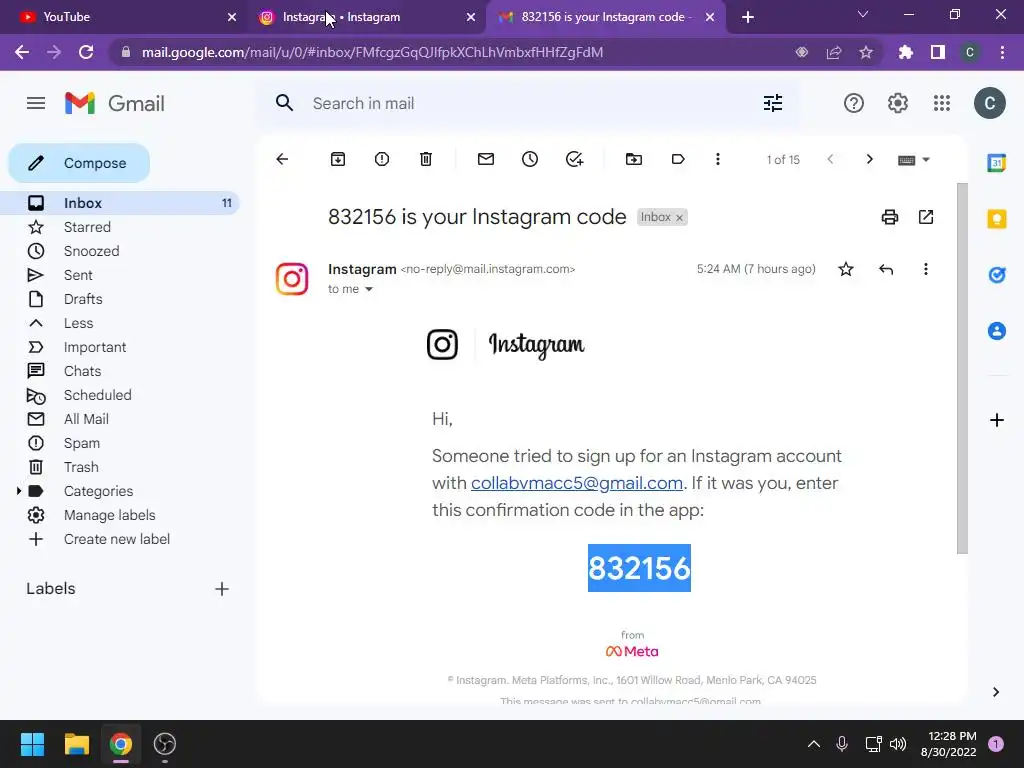
Task: Open Chrome extensions puzzle icon
Action: click(906, 52)
